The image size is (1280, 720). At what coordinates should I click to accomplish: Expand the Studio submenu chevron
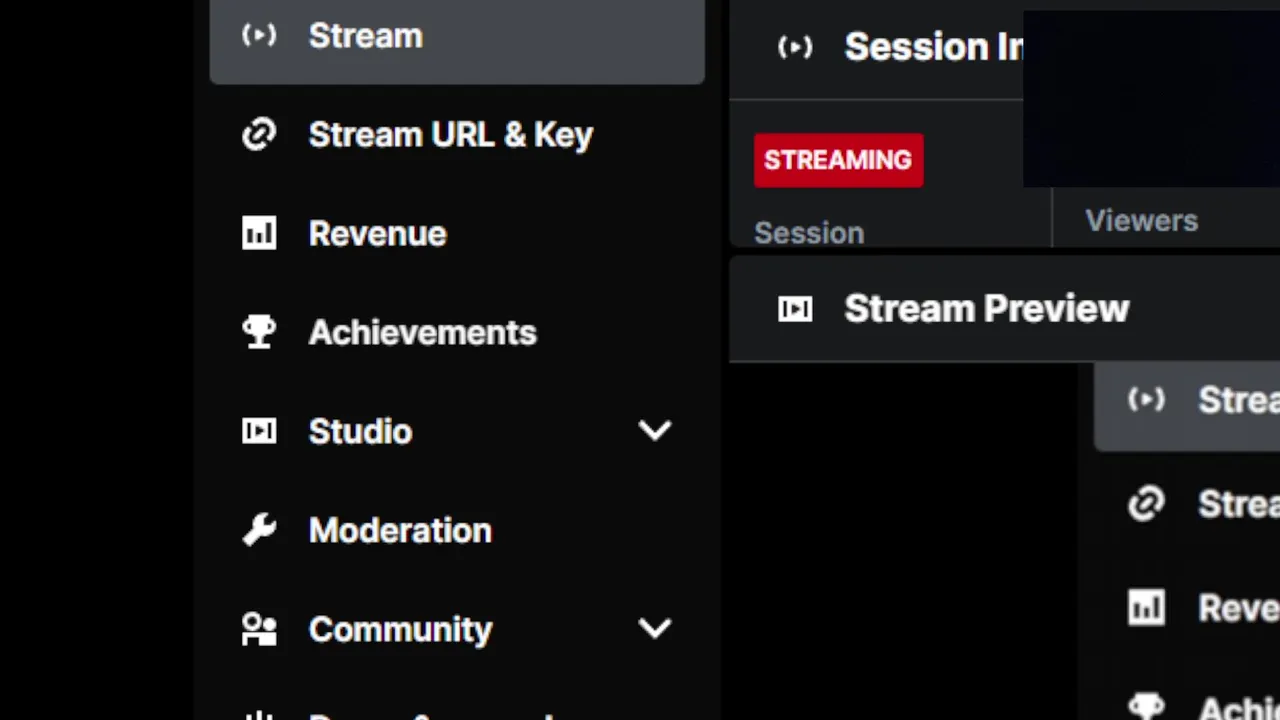tap(655, 431)
